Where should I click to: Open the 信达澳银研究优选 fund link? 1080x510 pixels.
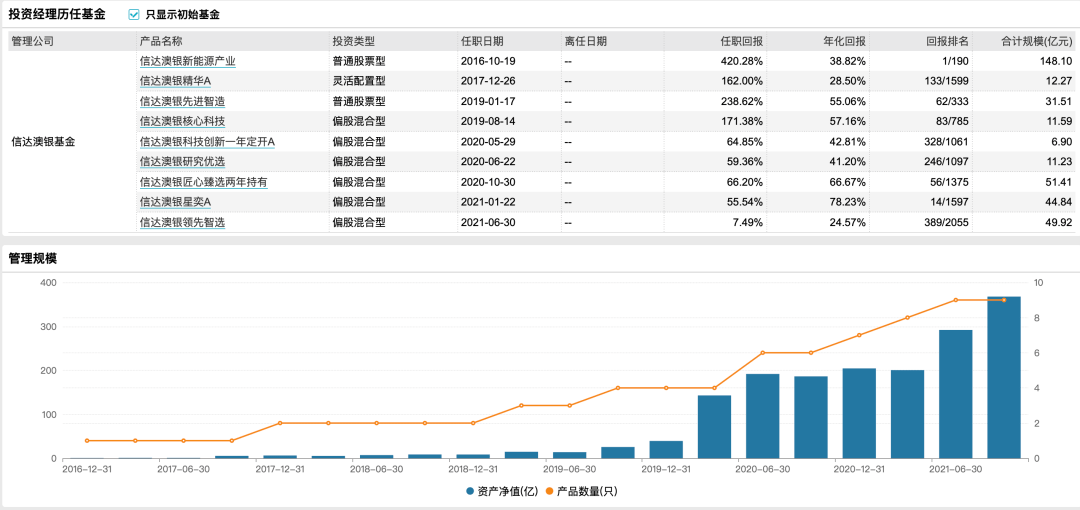[x=182, y=162]
